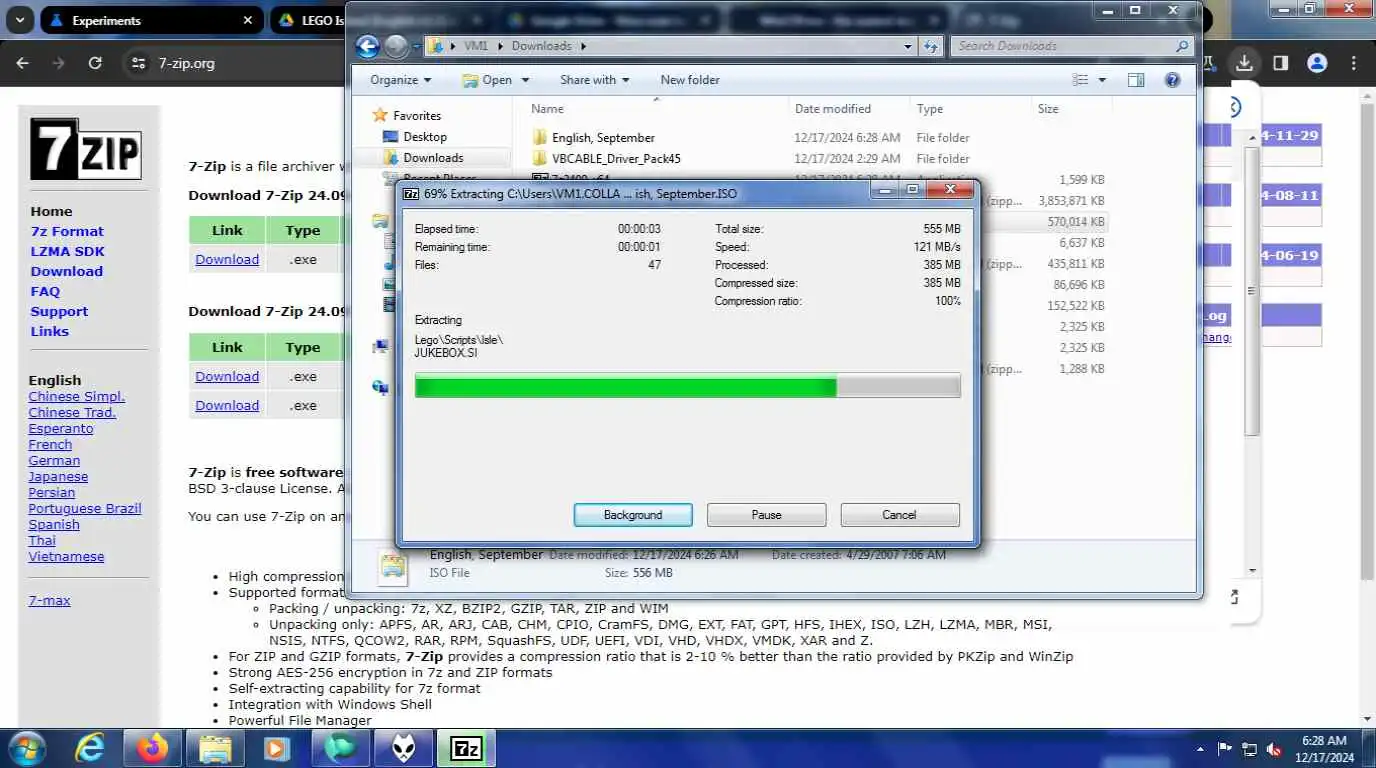1376x768 pixels.
Task: Open Firefox from the taskbar
Action: [153, 747]
